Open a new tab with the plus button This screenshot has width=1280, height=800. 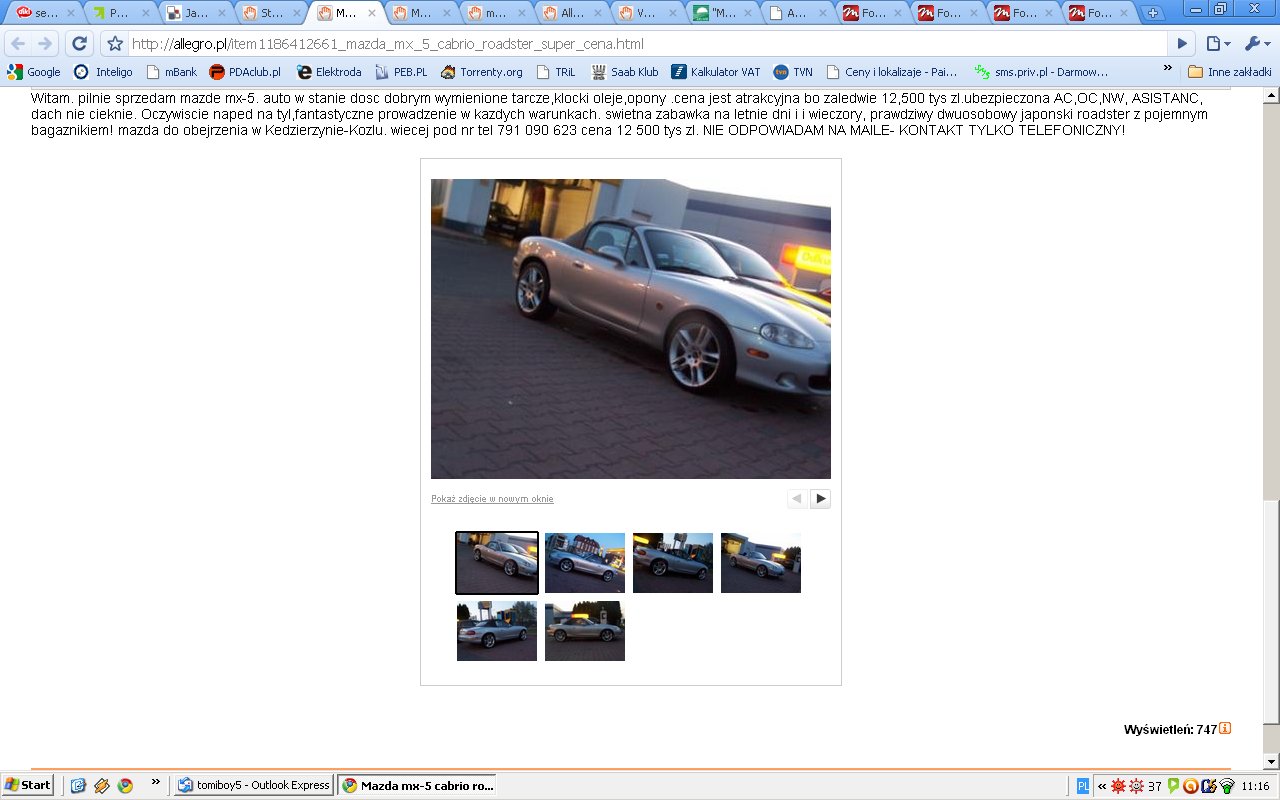[x=1153, y=13]
